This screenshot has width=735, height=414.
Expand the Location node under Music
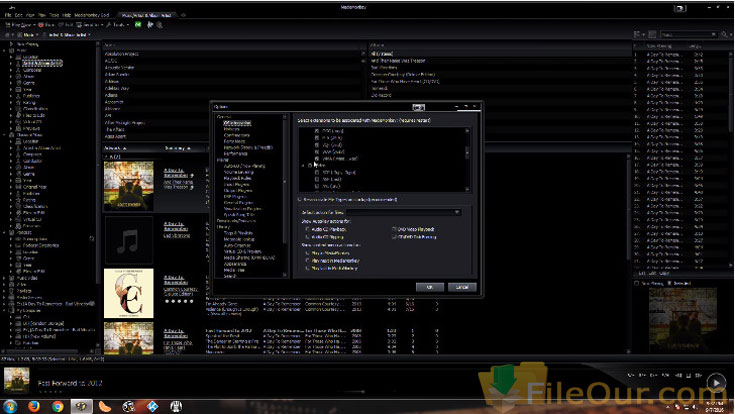coord(11,57)
